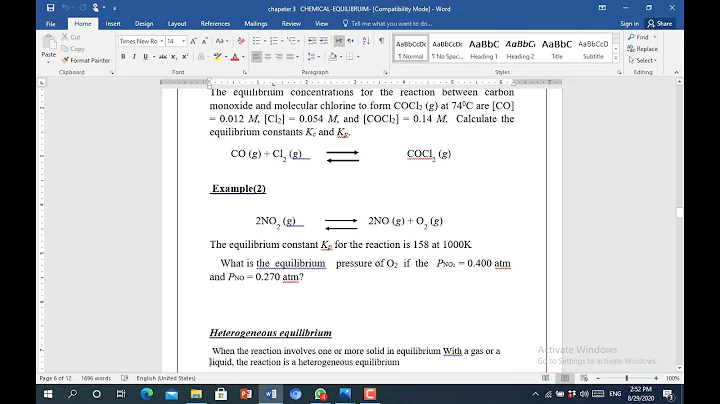720x404 pixels.
Task: Open Windows Start menu
Action: (48, 394)
